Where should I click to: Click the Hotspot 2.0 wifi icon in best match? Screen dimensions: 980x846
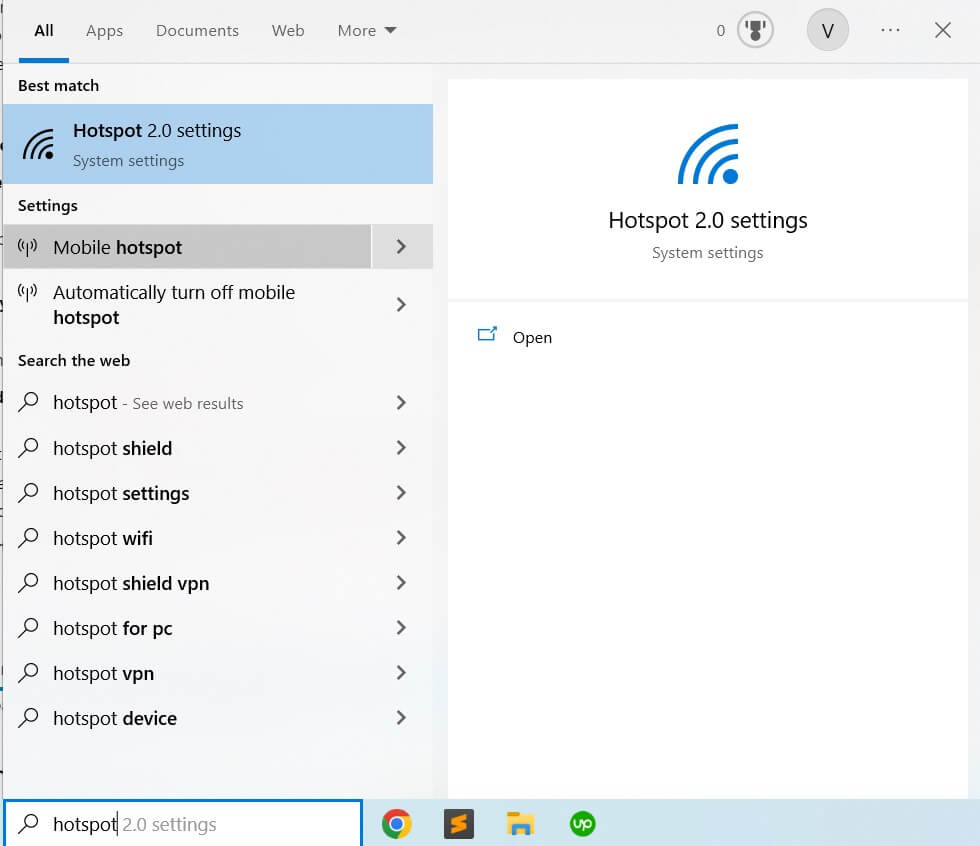pos(39,144)
